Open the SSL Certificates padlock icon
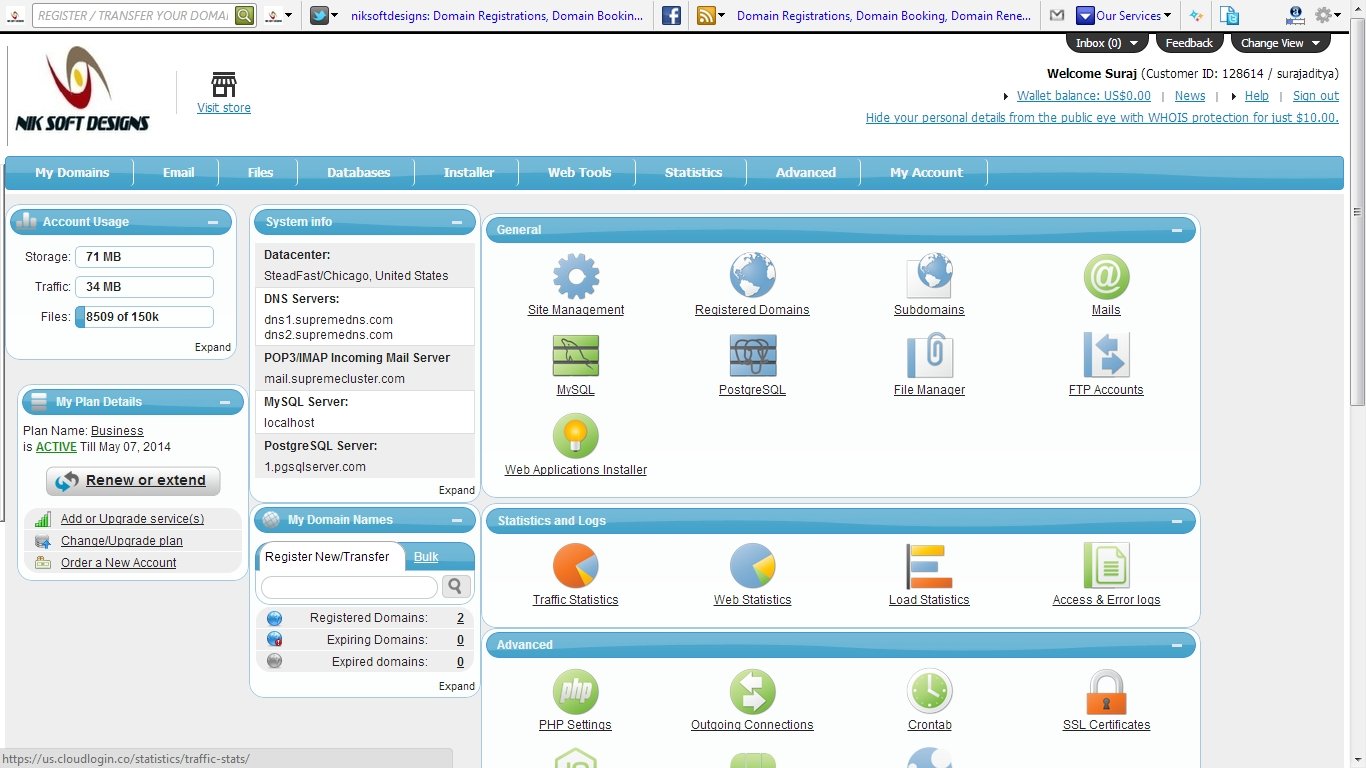The width and height of the screenshot is (1366, 768). click(x=1106, y=691)
